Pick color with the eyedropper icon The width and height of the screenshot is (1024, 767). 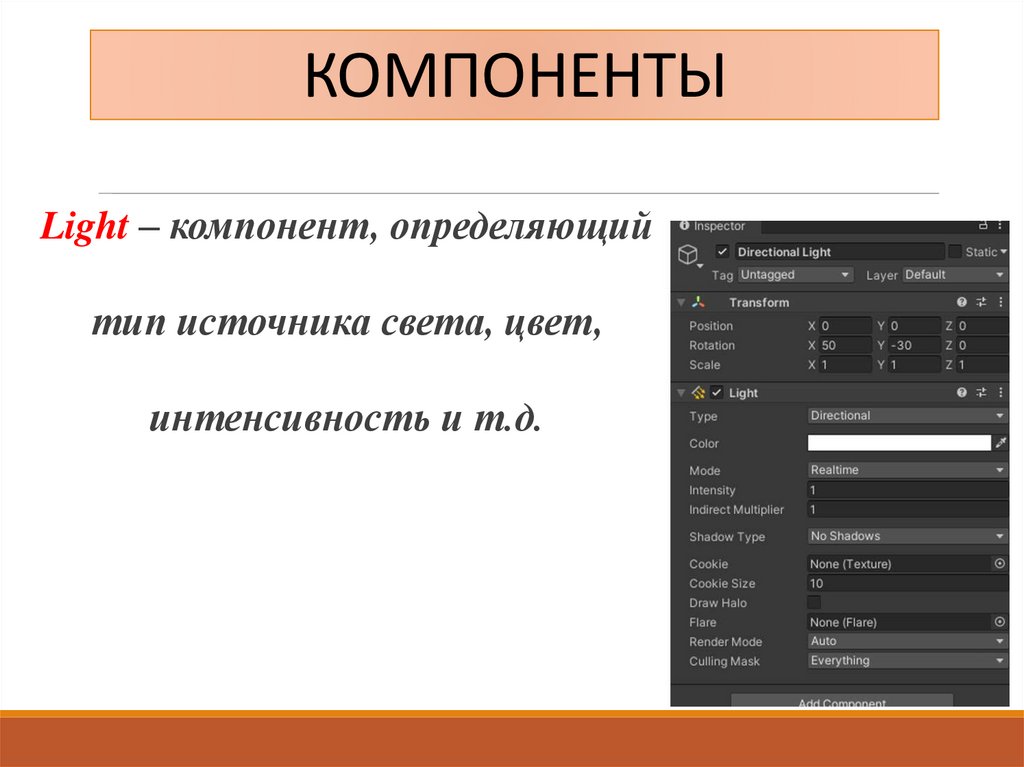1001,443
